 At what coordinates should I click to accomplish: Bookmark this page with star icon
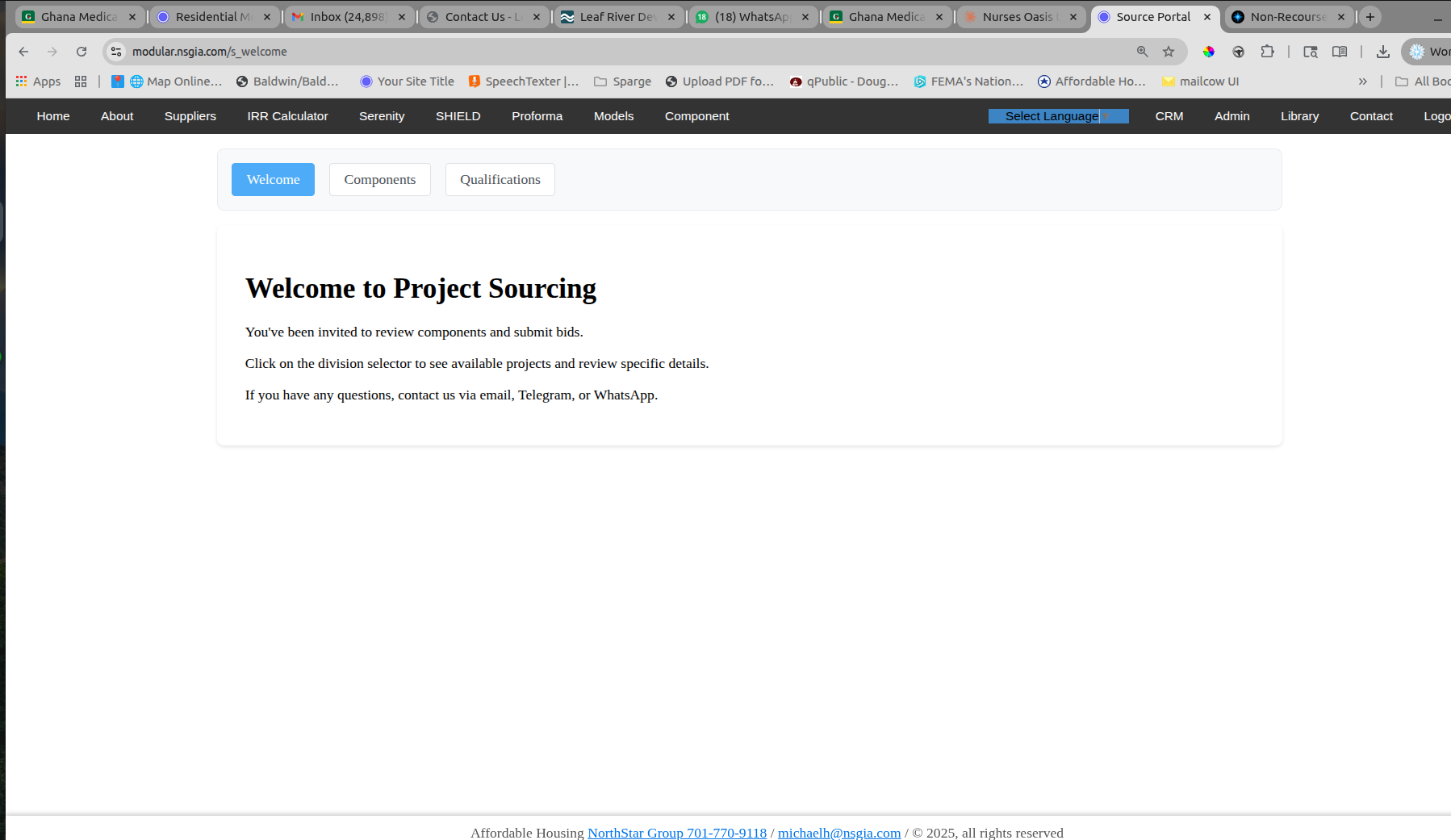(x=1168, y=52)
